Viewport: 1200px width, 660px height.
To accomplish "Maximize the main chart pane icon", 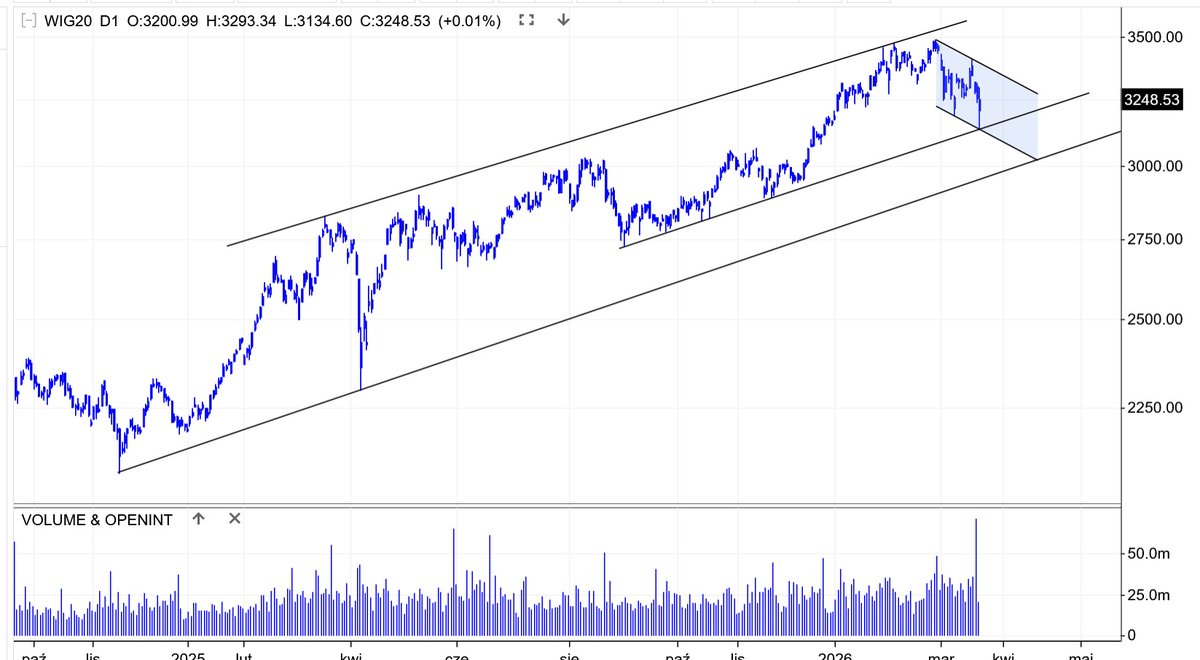I will pyautogui.click(x=528, y=20).
